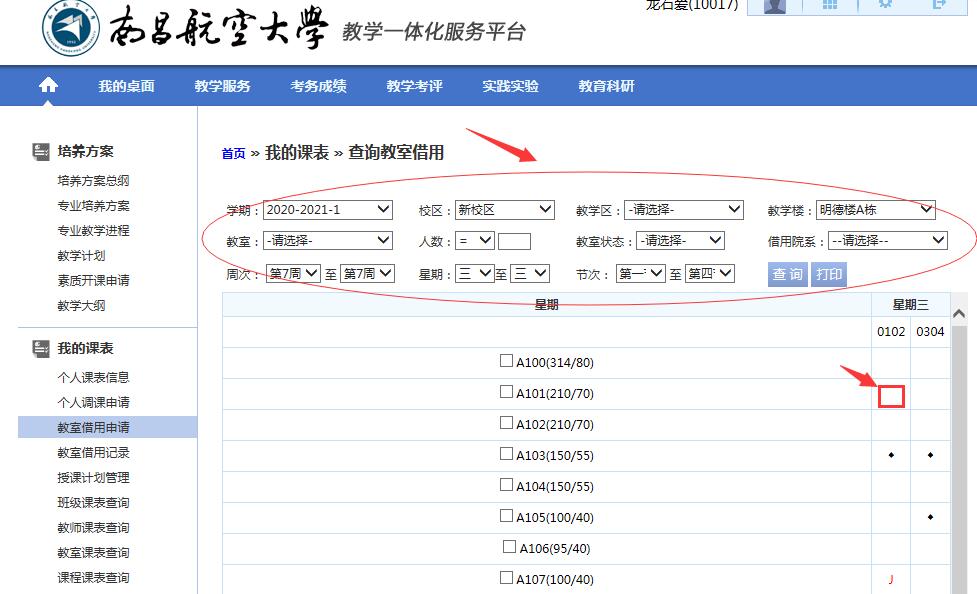Open the 教学服务 menu
This screenshot has height=594, width=977.
222,86
